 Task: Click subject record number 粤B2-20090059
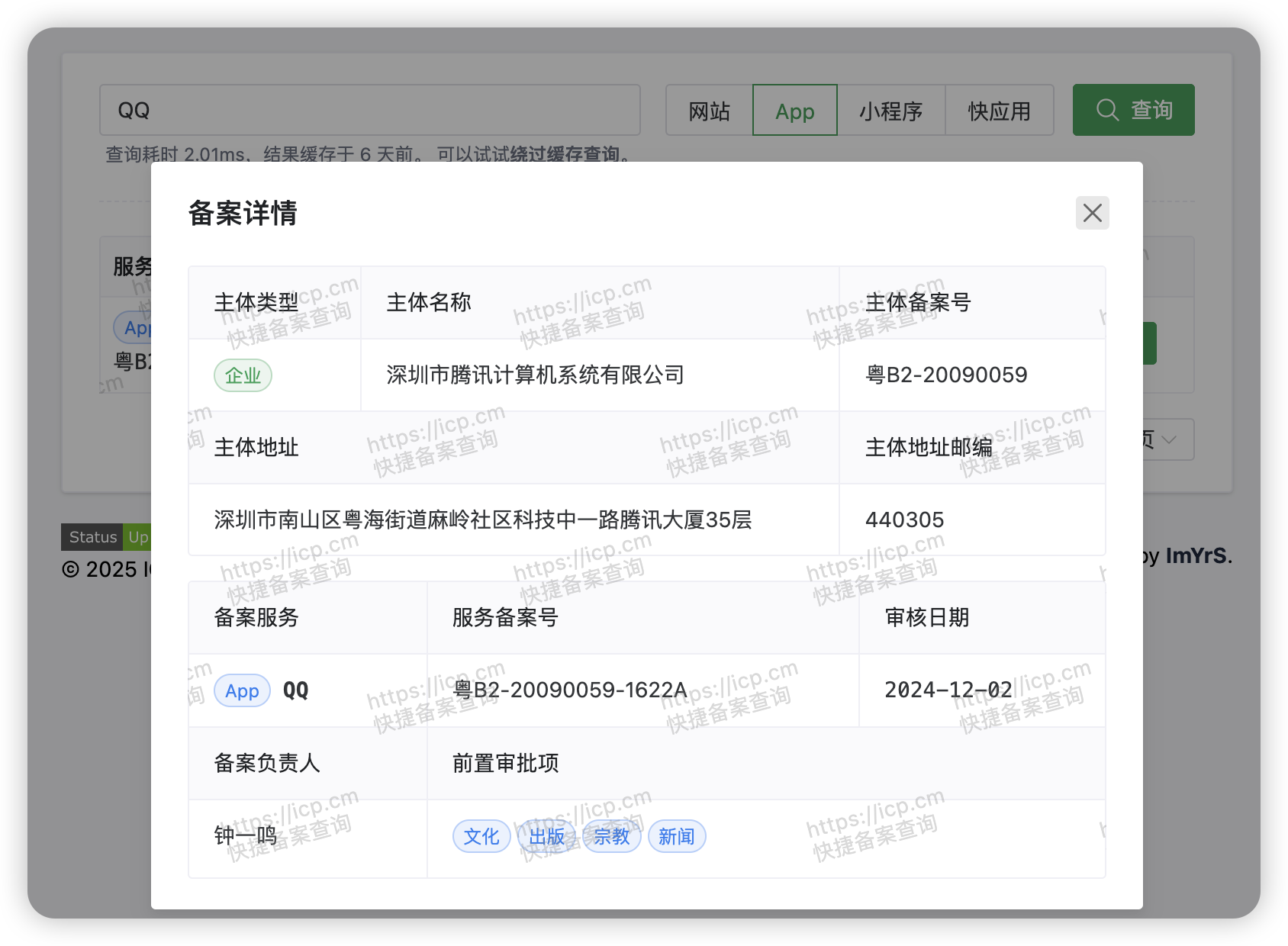tap(946, 375)
